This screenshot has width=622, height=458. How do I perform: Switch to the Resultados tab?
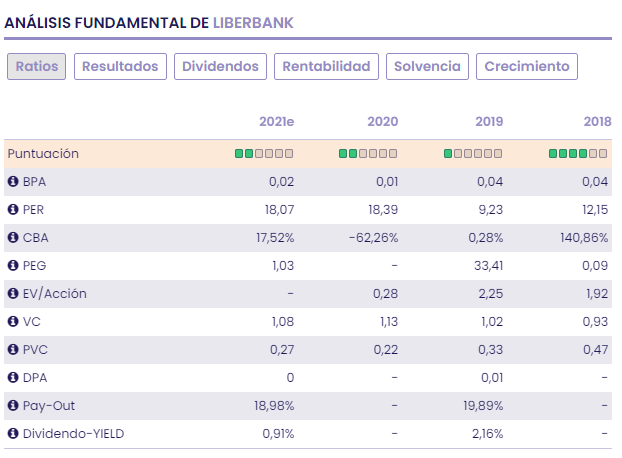tap(120, 67)
